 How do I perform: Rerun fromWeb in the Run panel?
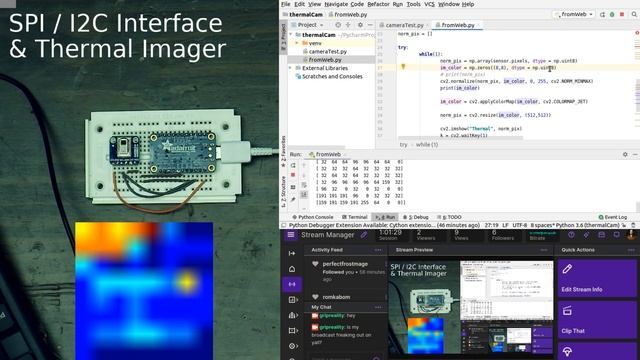pos(293,165)
